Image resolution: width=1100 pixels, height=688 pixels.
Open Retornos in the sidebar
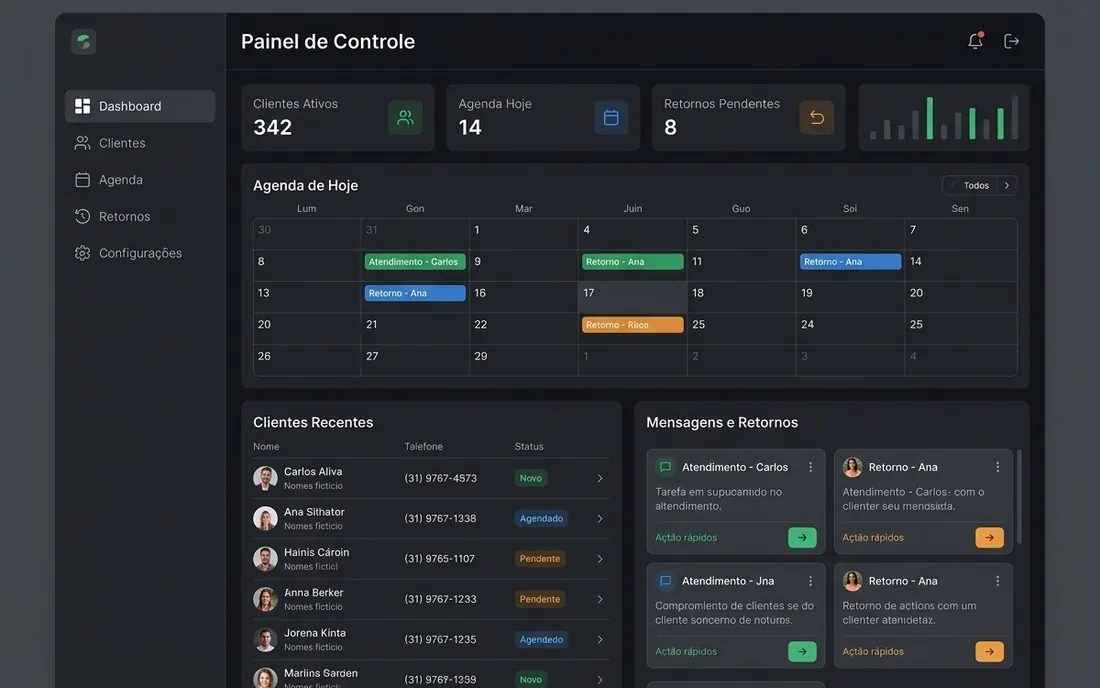pos(140,216)
